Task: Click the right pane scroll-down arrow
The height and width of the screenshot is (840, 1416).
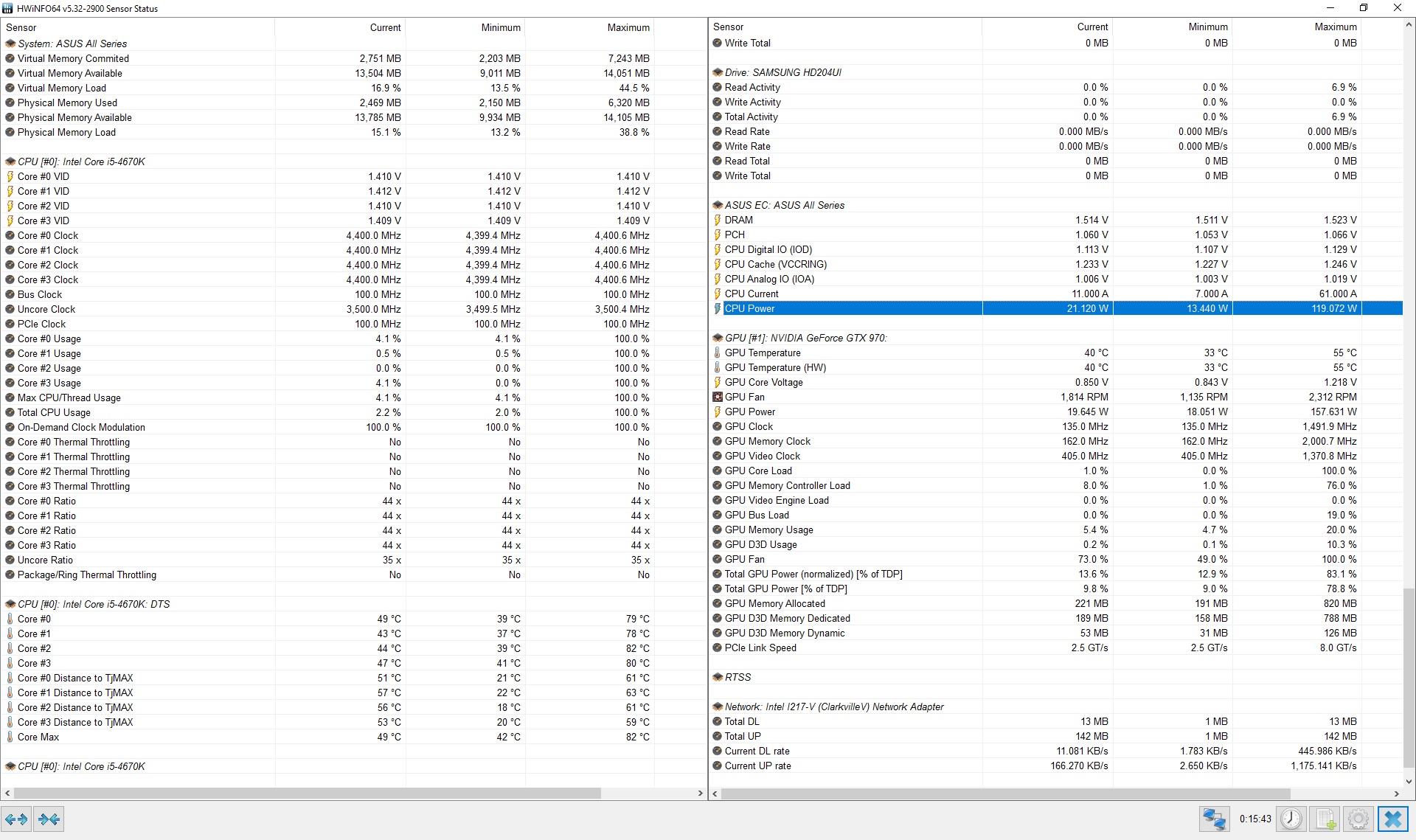Action: pyautogui.click(x=1409, y=781)
